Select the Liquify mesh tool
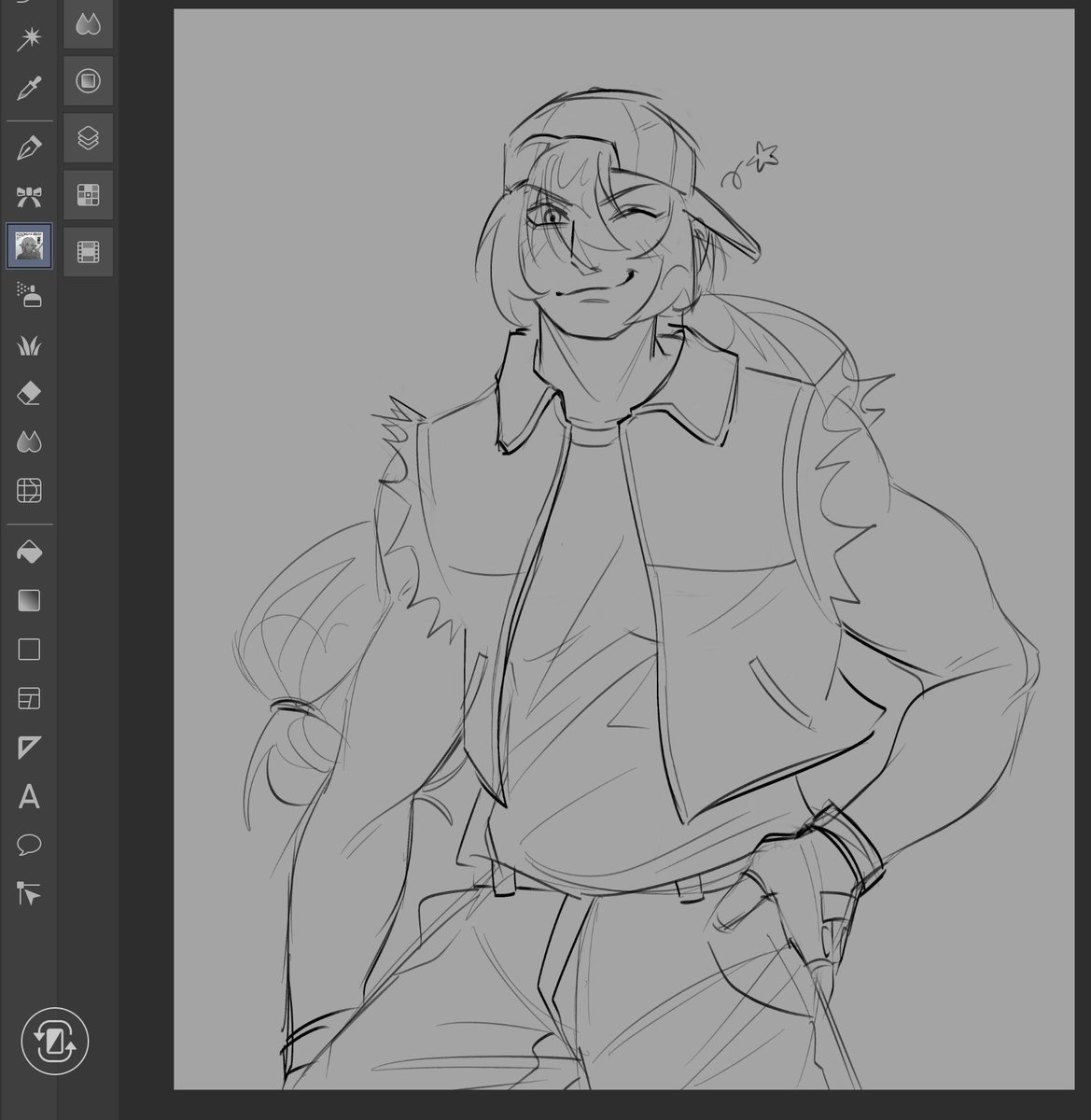The height and width of the screenshot is (1120, 1091). 29,491
